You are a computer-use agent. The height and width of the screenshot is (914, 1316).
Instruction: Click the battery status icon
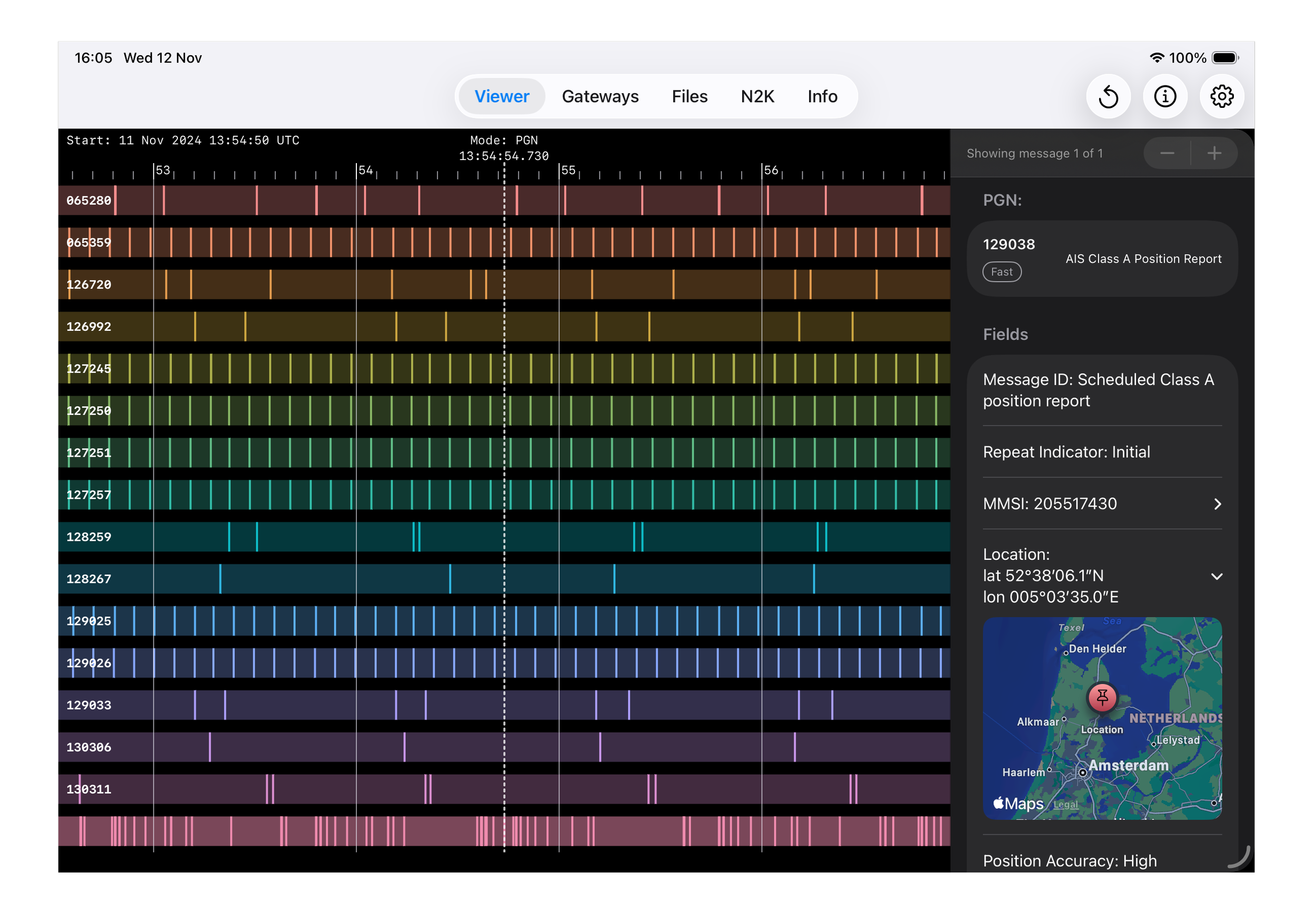[x=1225, y=58]
